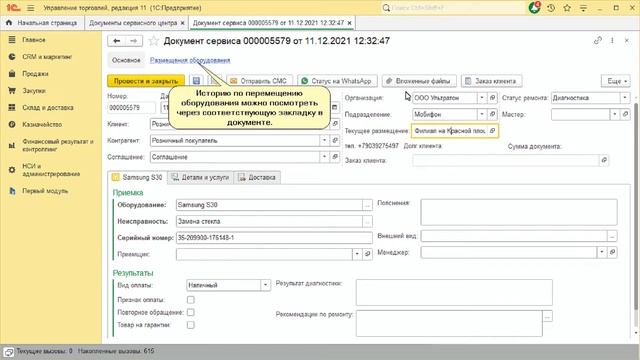Open Соглашение field link icon
The width and height of the screenshot is (640, 360).
335,157
